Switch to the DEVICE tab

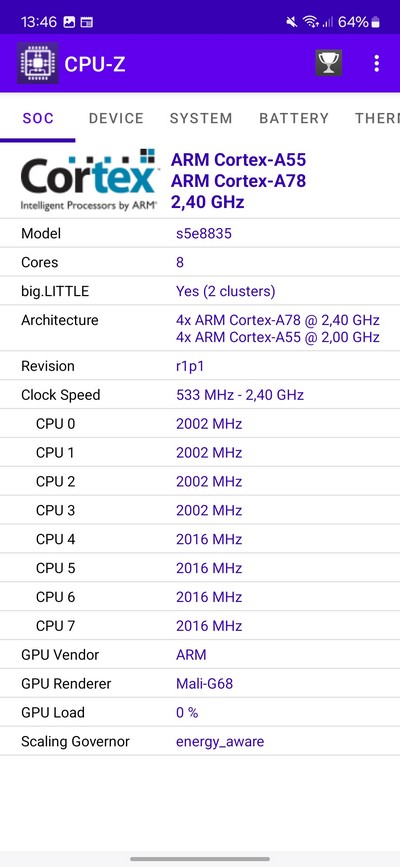click(116, 118)
